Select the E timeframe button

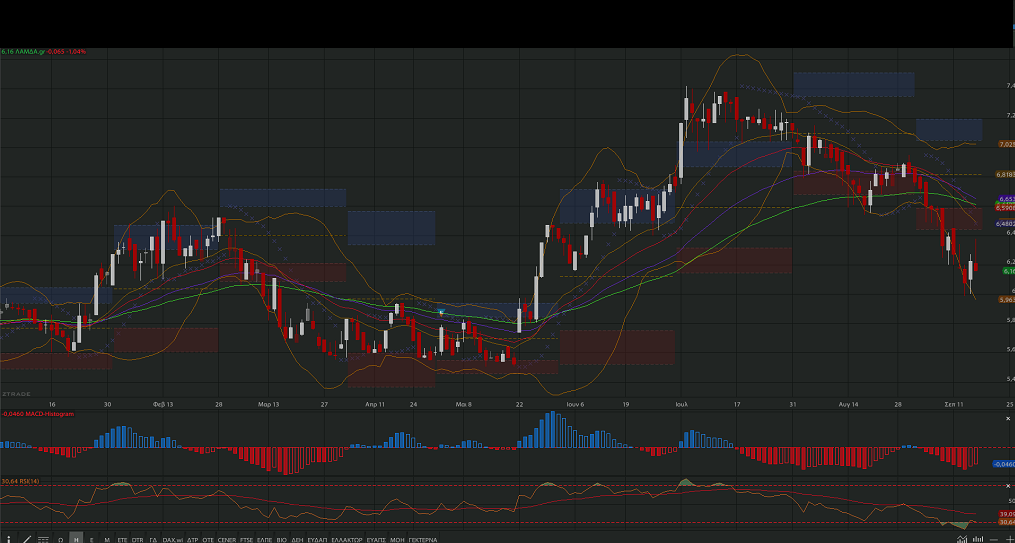click(x=91, y=539)
